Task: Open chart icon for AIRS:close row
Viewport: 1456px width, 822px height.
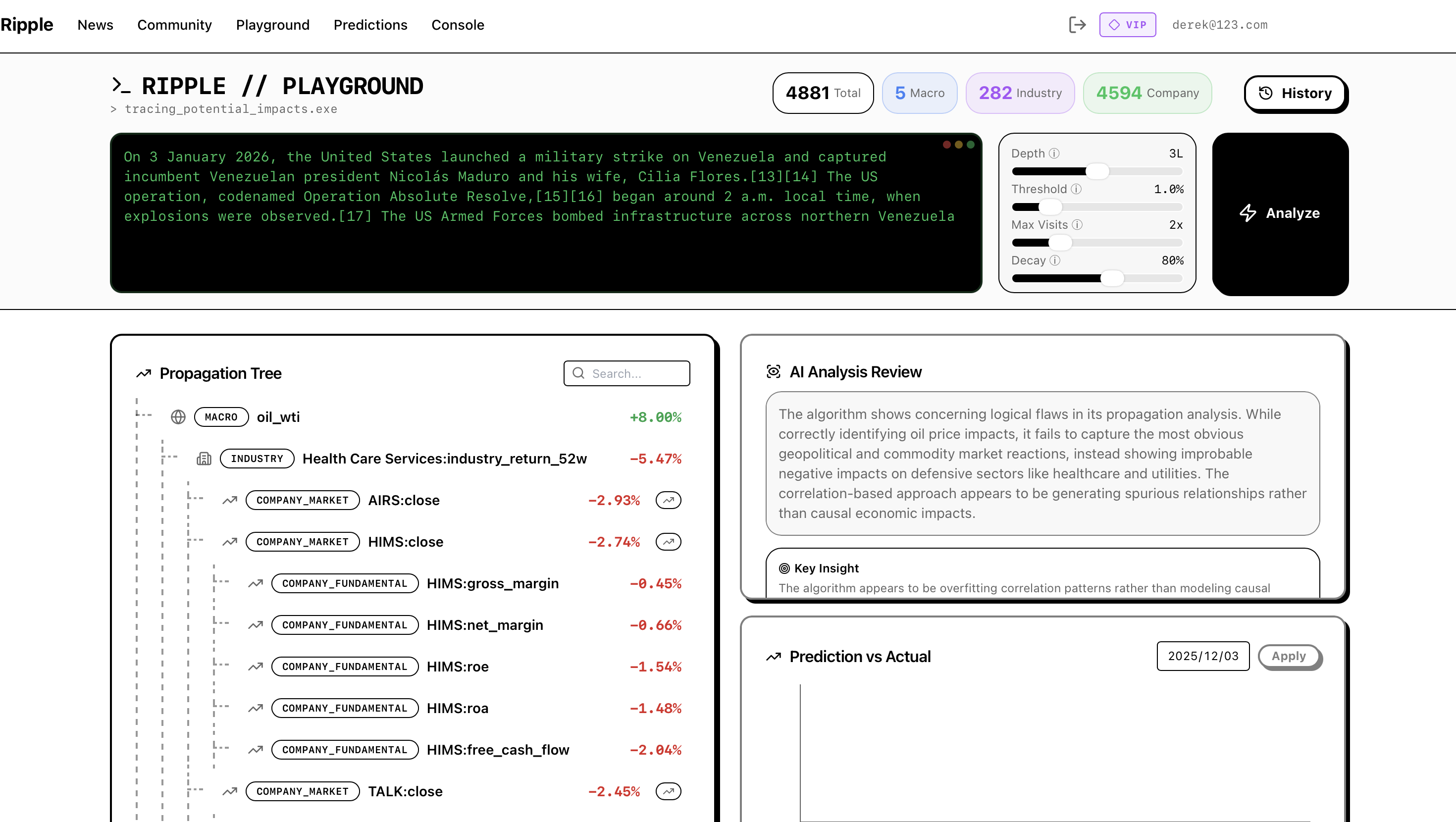Action: (x=668, y=500)
